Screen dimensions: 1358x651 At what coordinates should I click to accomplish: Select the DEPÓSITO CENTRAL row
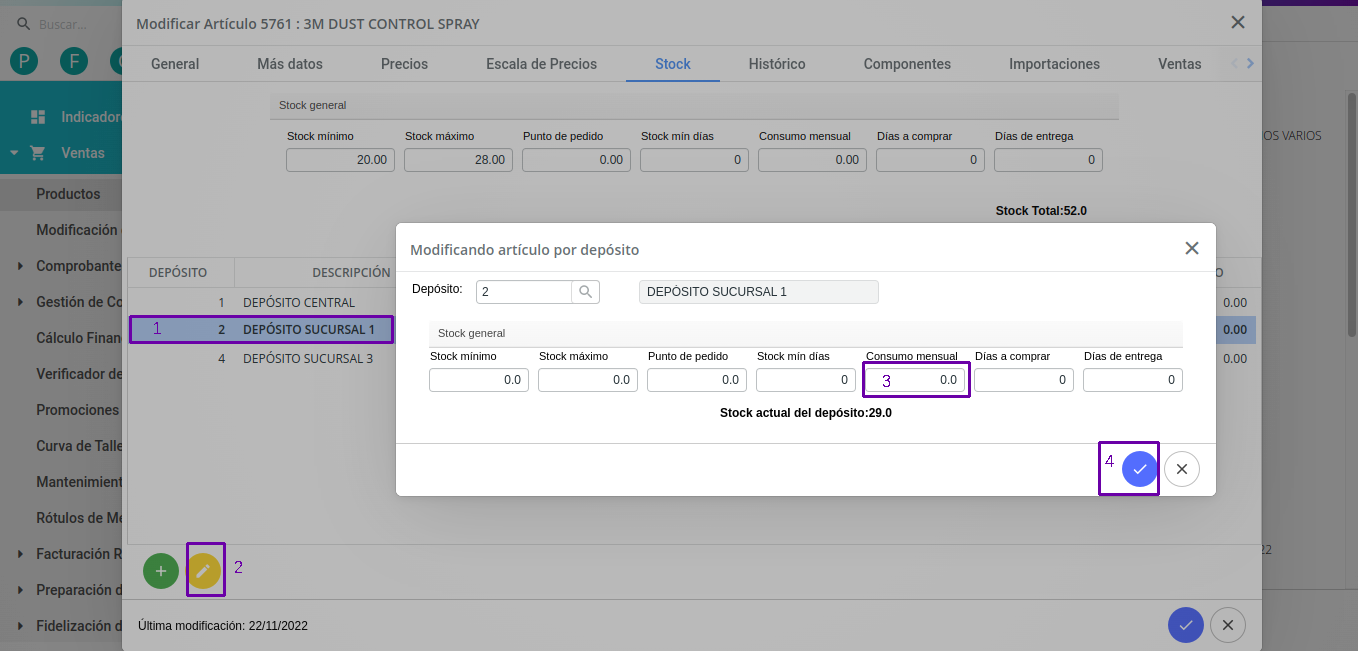[298, 302]
